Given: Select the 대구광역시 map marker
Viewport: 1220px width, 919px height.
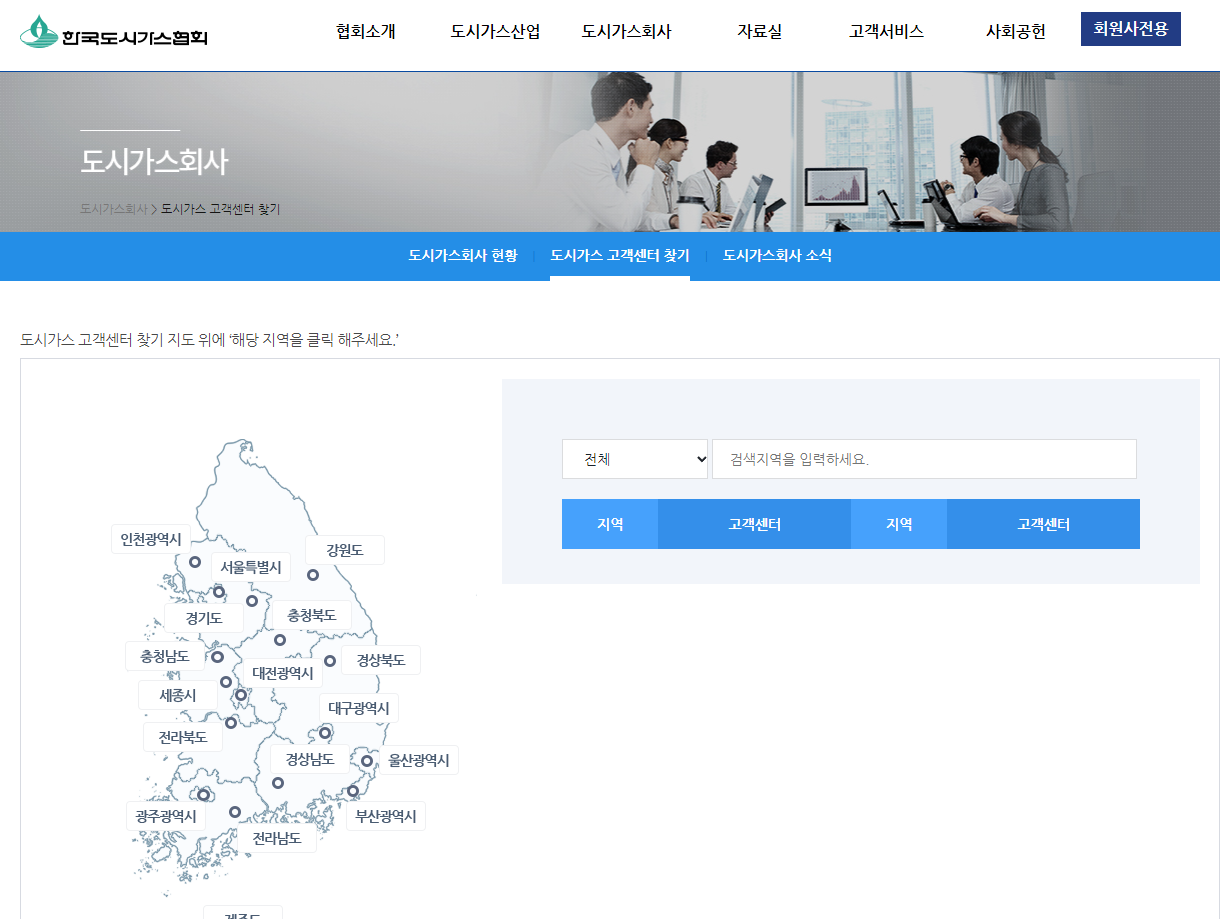Looking at the screenshot, I should [325, 733].
